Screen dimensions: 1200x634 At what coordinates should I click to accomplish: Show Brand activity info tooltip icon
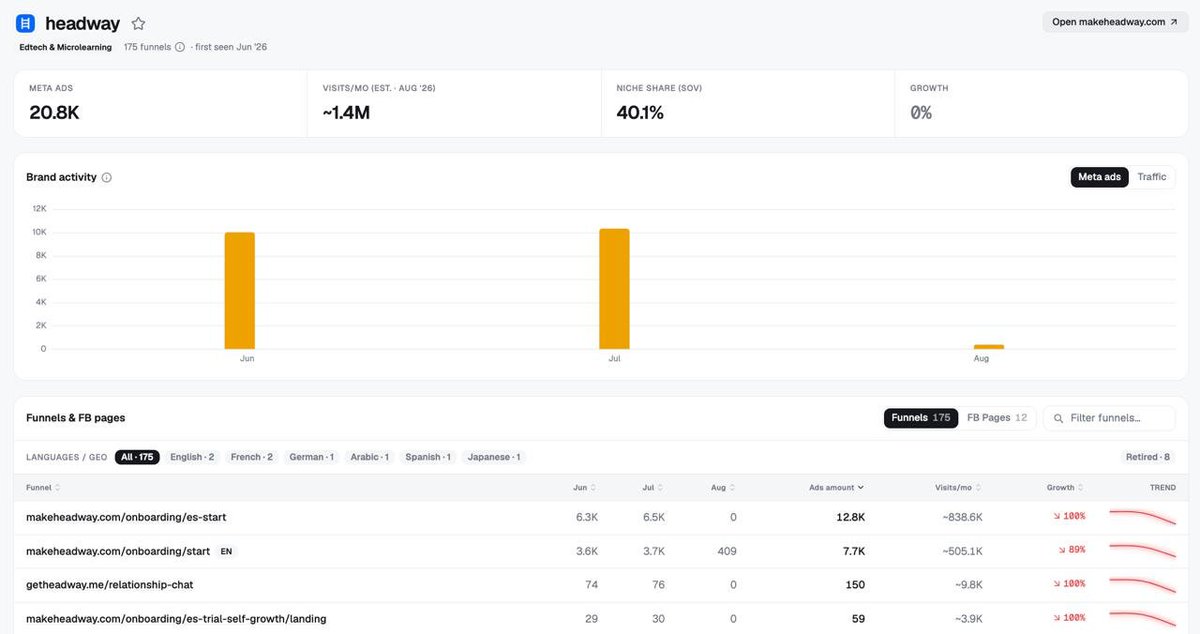coord(107,178)
